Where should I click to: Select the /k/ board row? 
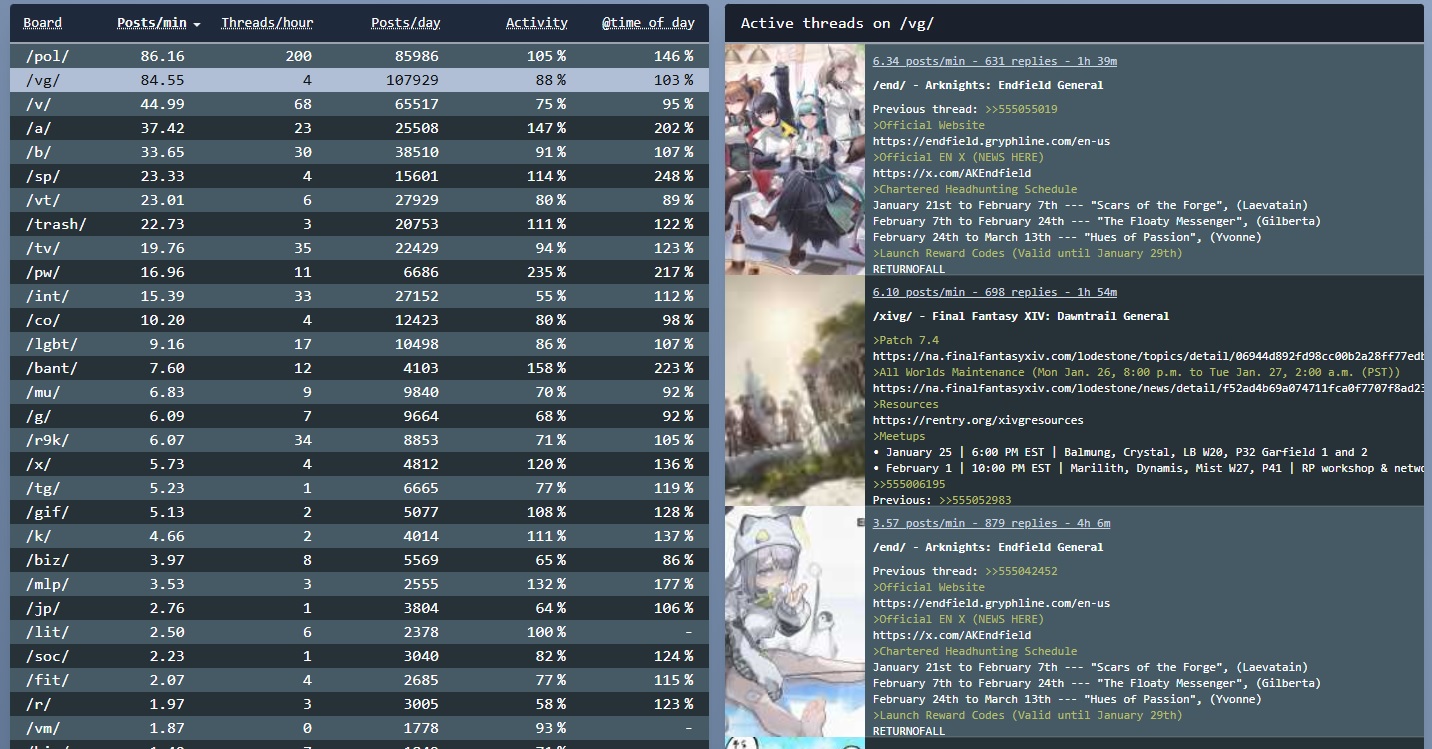coord(359,536)
